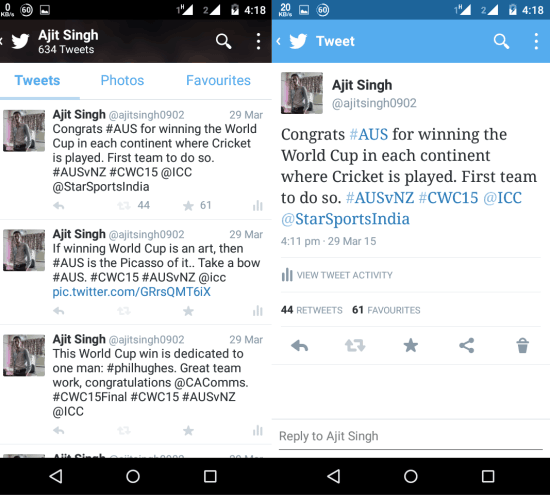
Task: Reply to the Picasso tweet in list
Action: [59, 311]
